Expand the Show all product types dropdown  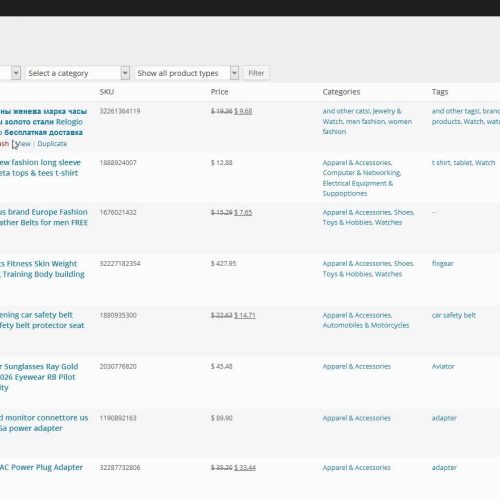click(x=187, y=73)
